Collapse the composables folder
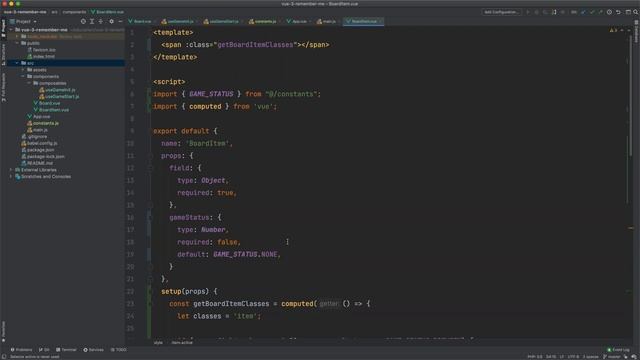Image resolution: width=640 pixels, height=360 pixels. pyautogui.click(x=29, y=83)
